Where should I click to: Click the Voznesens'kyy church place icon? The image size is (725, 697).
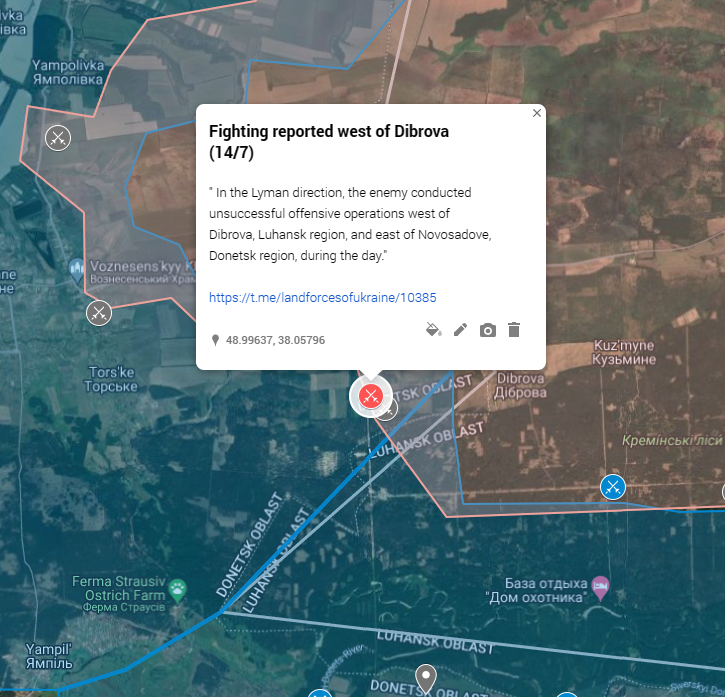click(76, 270)
